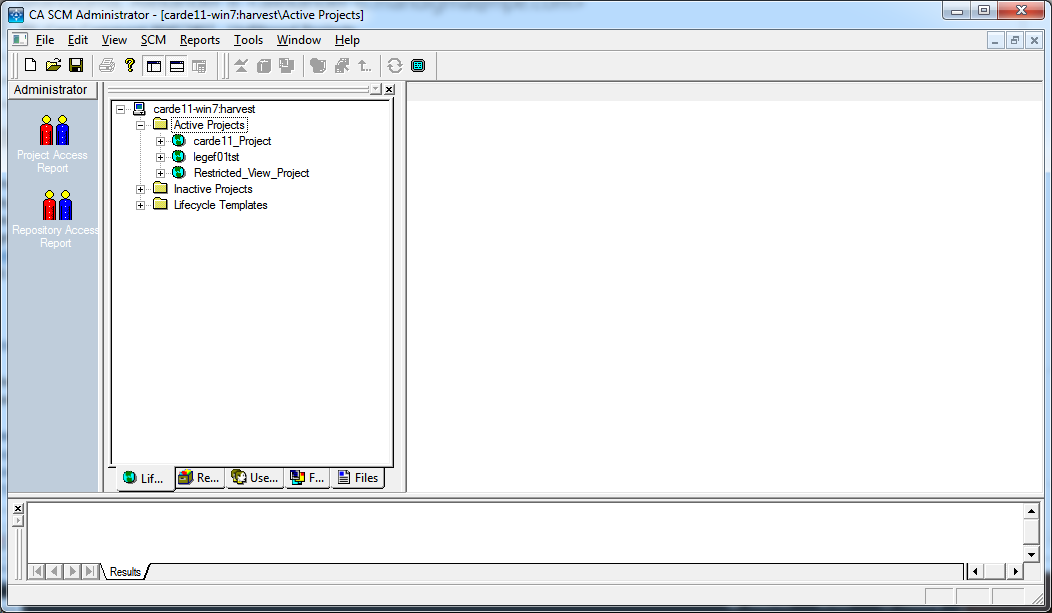Open the View menu
This screenshot has width=1052, height=613.
tap(114, 40)
